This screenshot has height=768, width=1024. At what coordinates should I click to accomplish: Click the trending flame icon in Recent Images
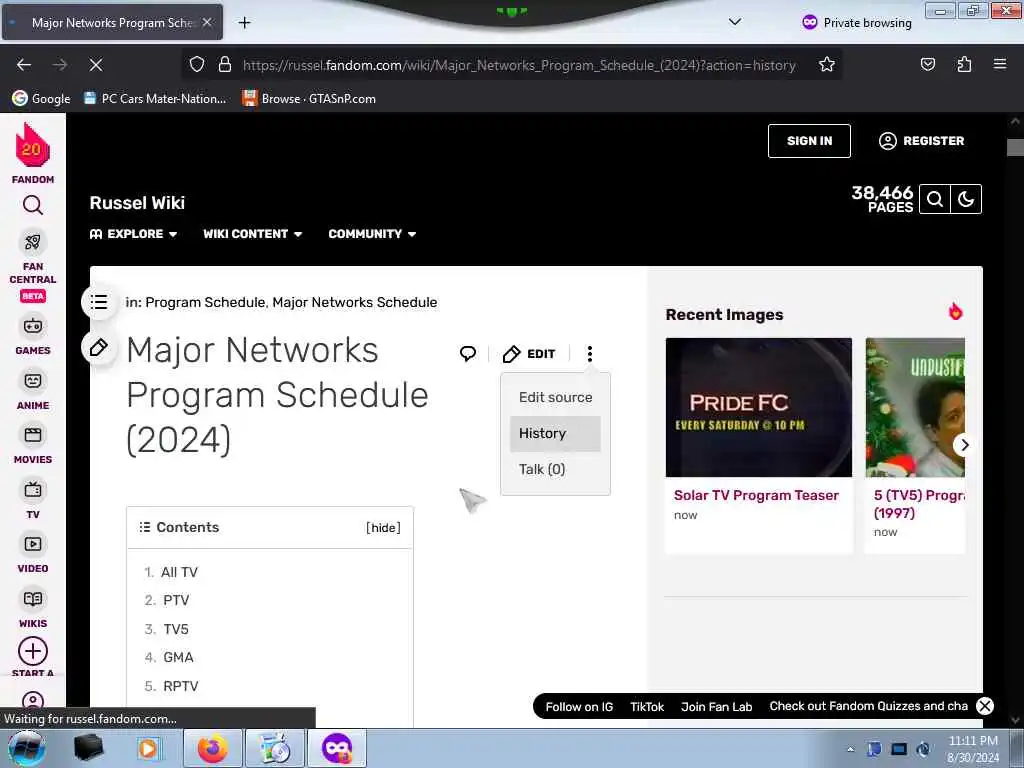coord(955,312)
